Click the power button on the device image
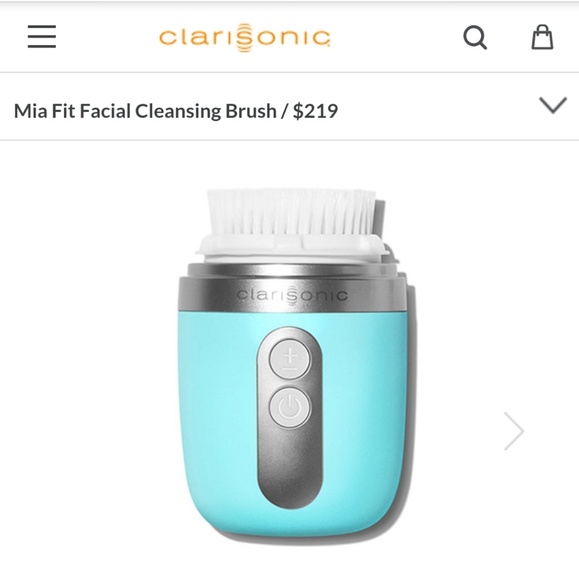Screen dimensions: 579x580 [x=290, y=408]
